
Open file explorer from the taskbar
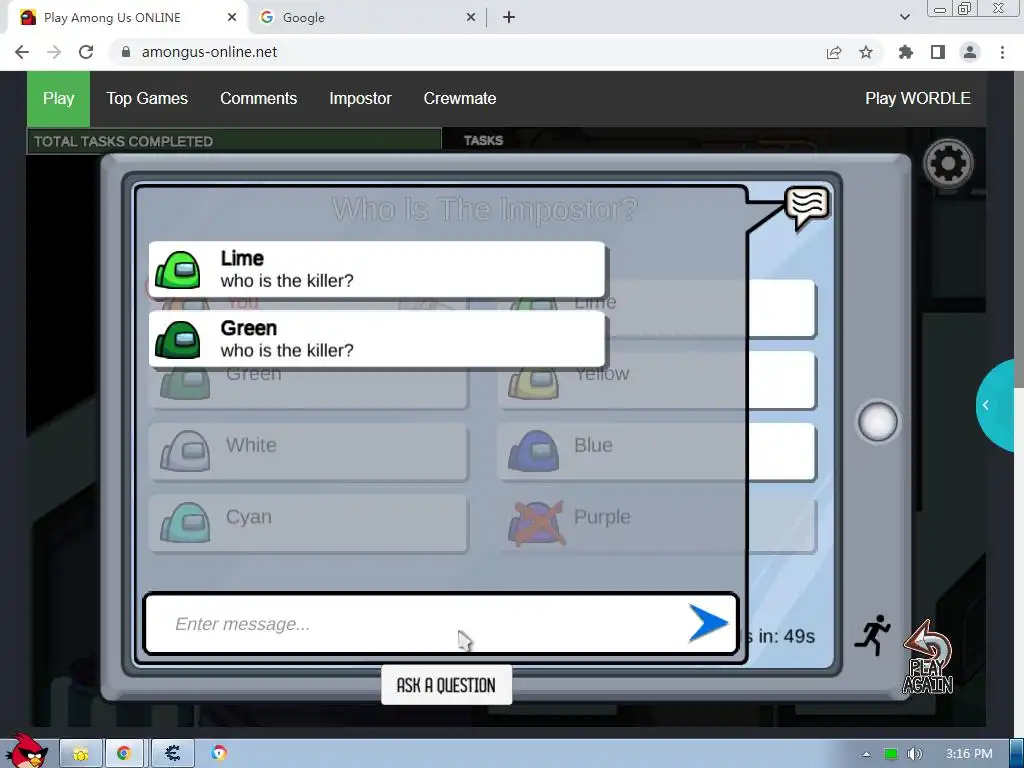coord(81,754)
